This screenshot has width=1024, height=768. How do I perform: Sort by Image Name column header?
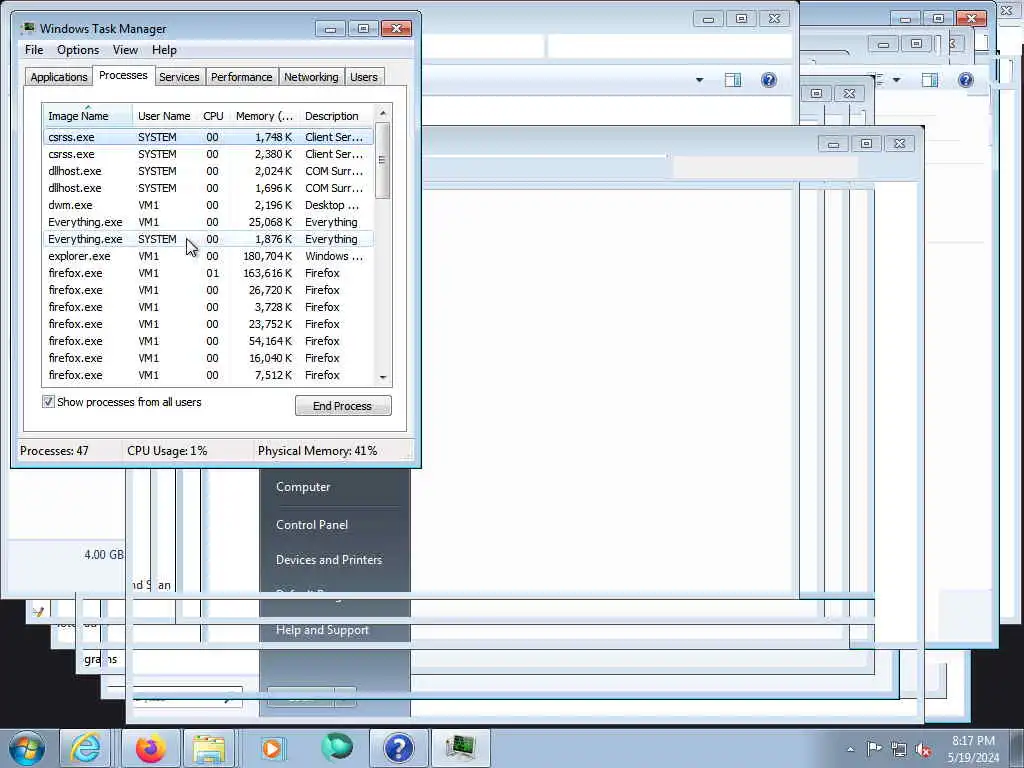coord(88,116)
